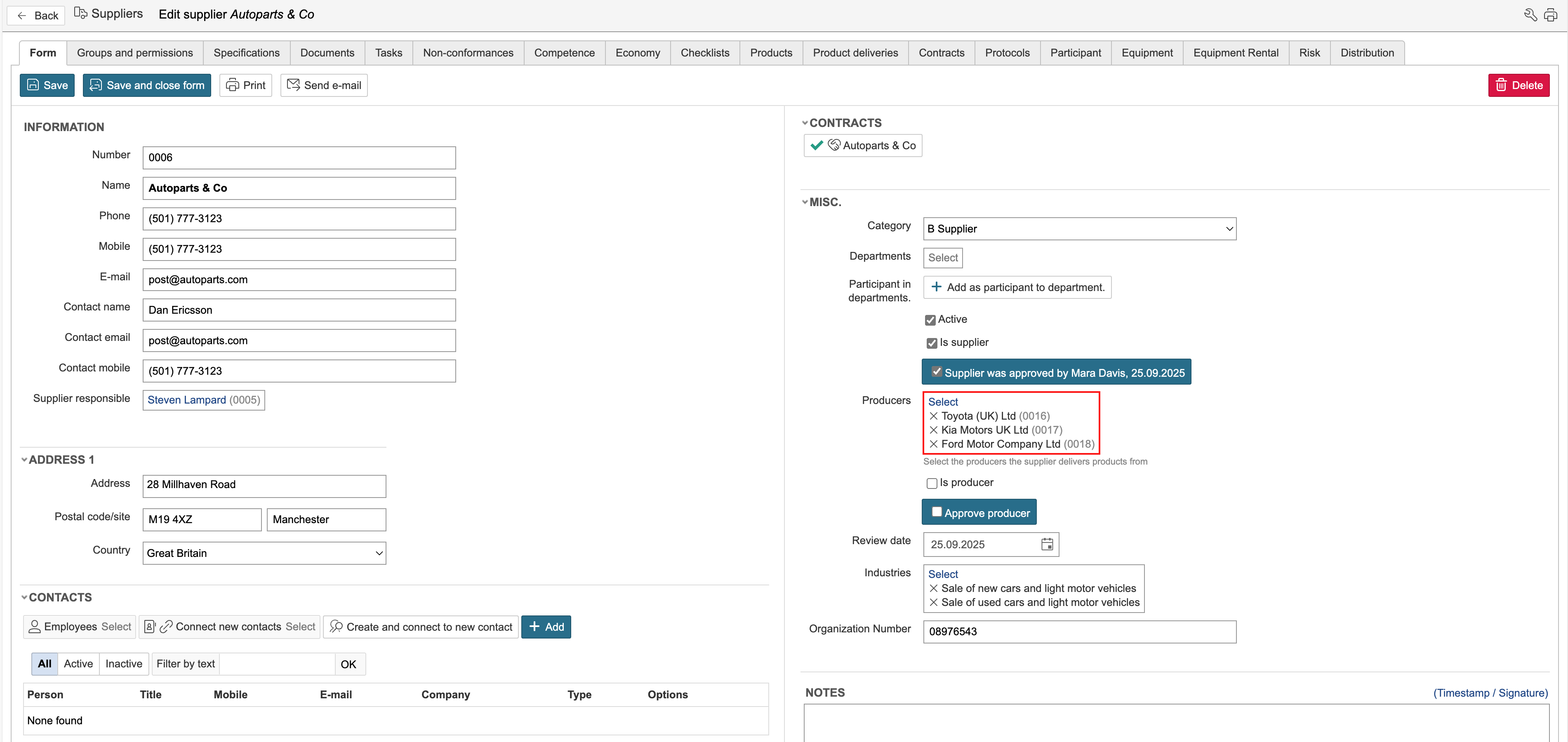Toggle the Is supplier checkbox
Image resolution: width=1568 pixels, height=742 pixels.
click(x=931, y=343)
